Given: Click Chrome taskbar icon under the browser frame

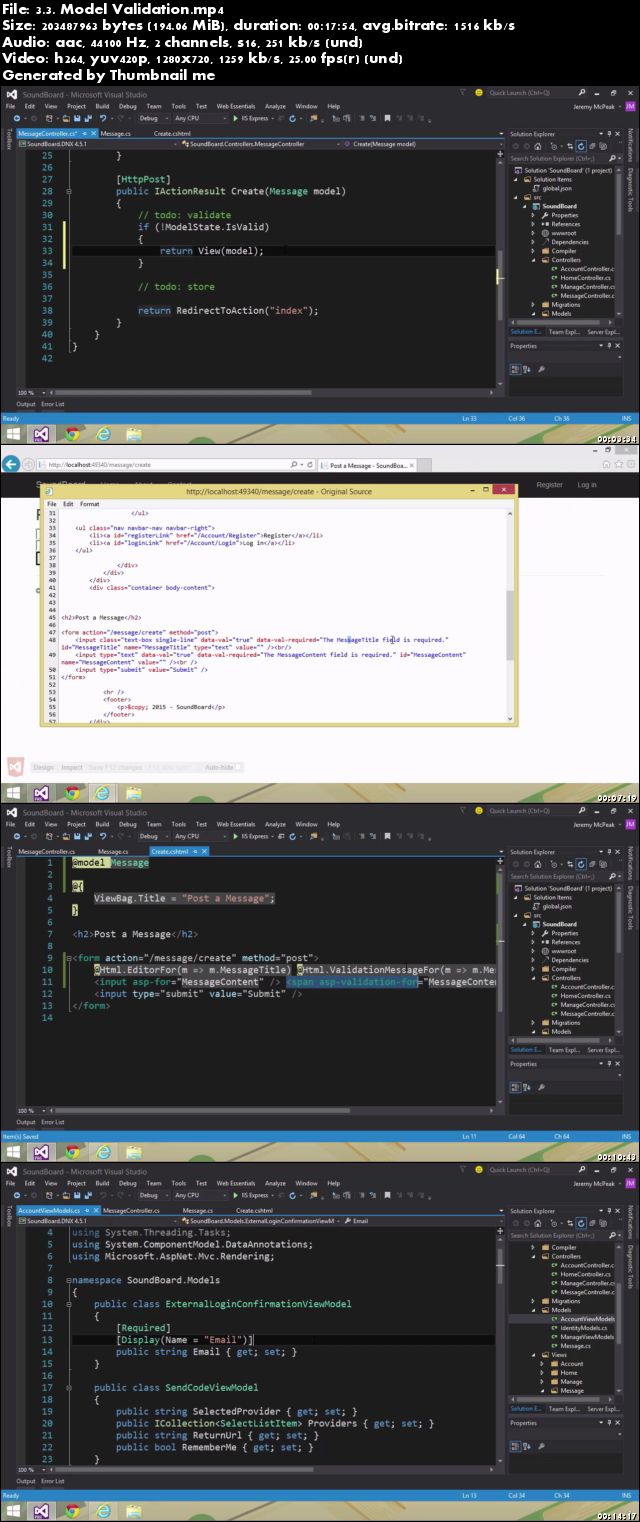Looking at the screenshot, I should [72, 794].
